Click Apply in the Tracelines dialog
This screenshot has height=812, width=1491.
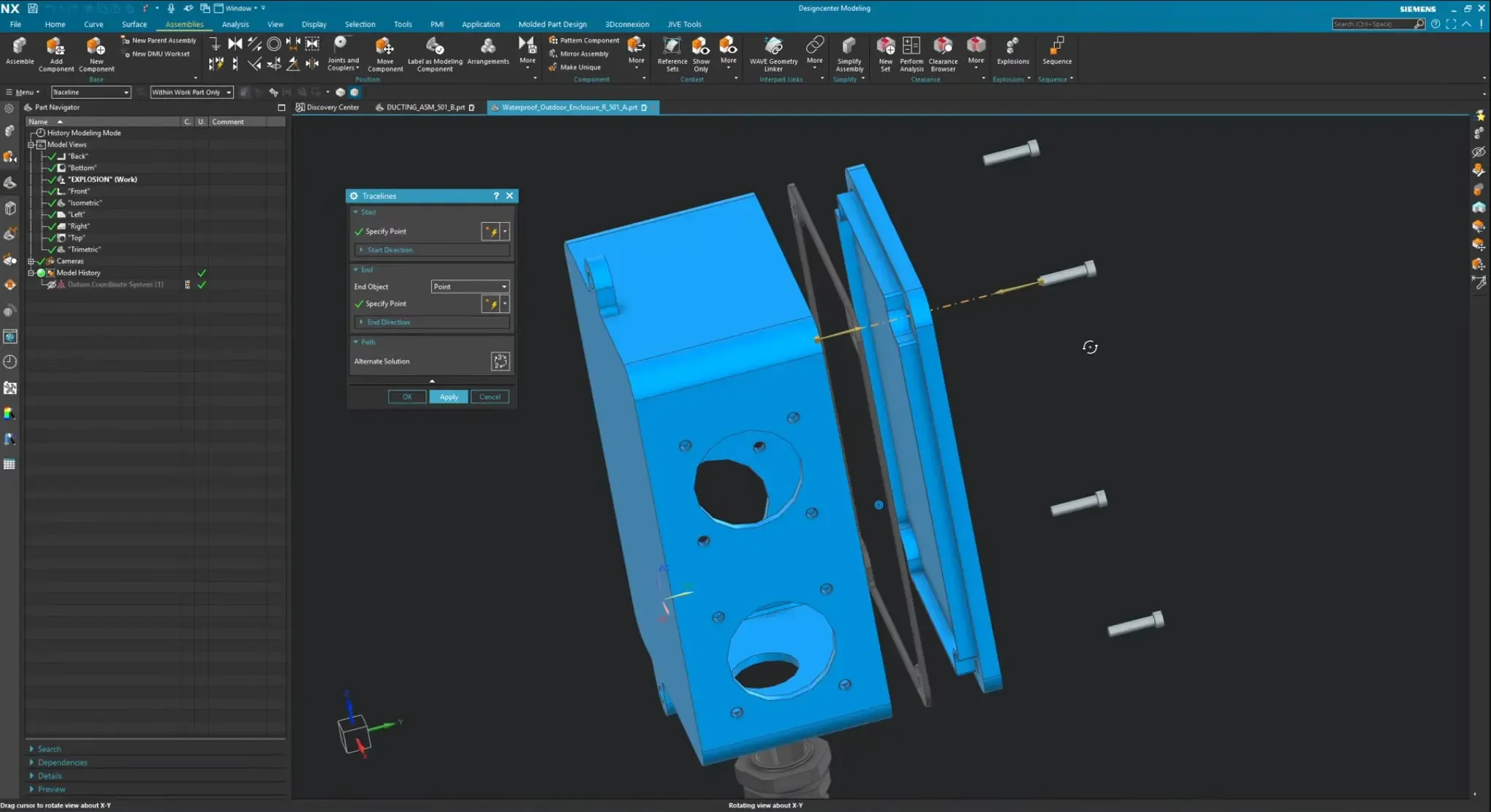pos(449,397)
